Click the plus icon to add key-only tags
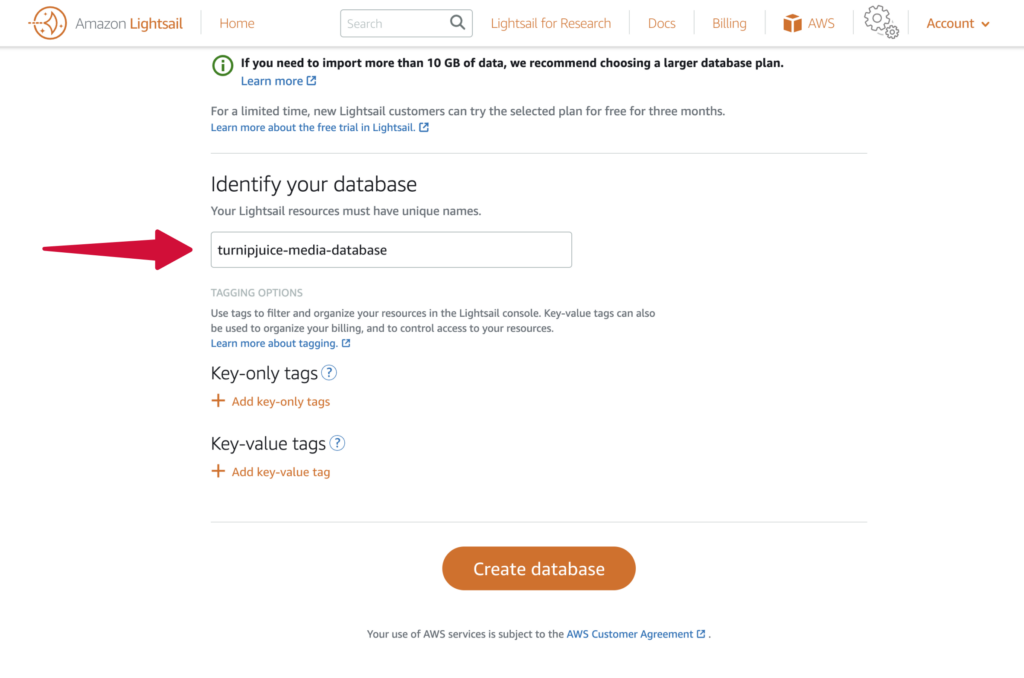This screenshot has height=678, width=1024. [218, 401]
